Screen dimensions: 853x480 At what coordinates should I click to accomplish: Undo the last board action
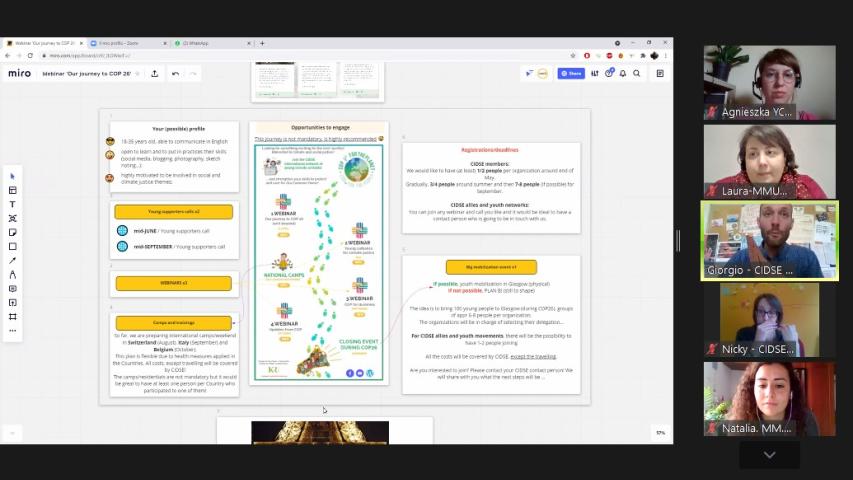click(x=175, y=73)
